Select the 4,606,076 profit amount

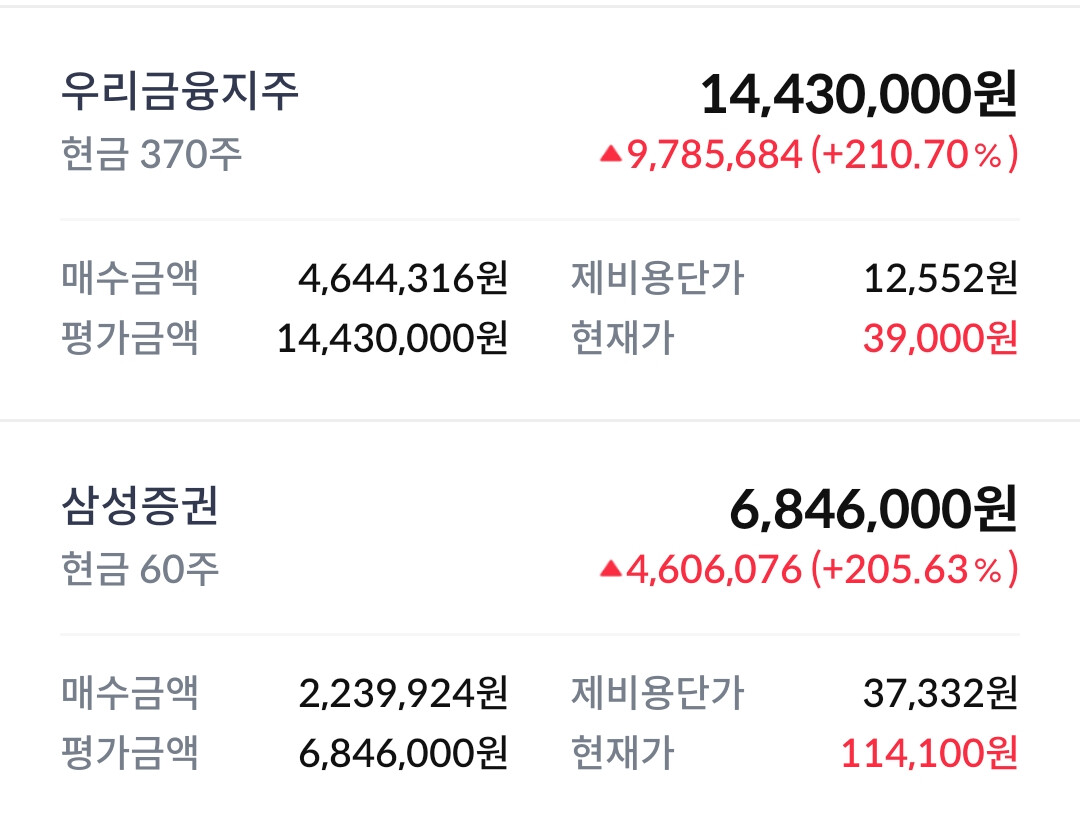click(714, 569)
